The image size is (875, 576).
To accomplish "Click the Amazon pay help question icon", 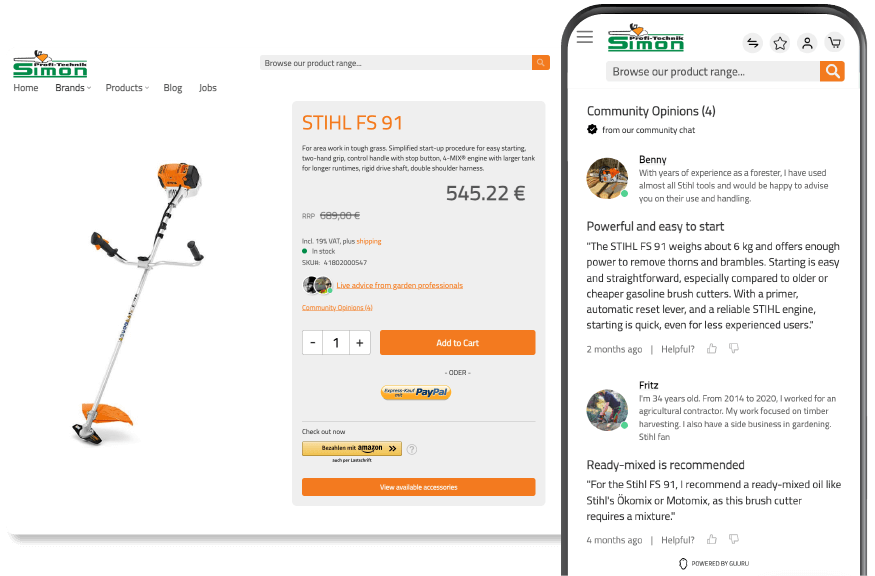I will (x=412, y=449).
